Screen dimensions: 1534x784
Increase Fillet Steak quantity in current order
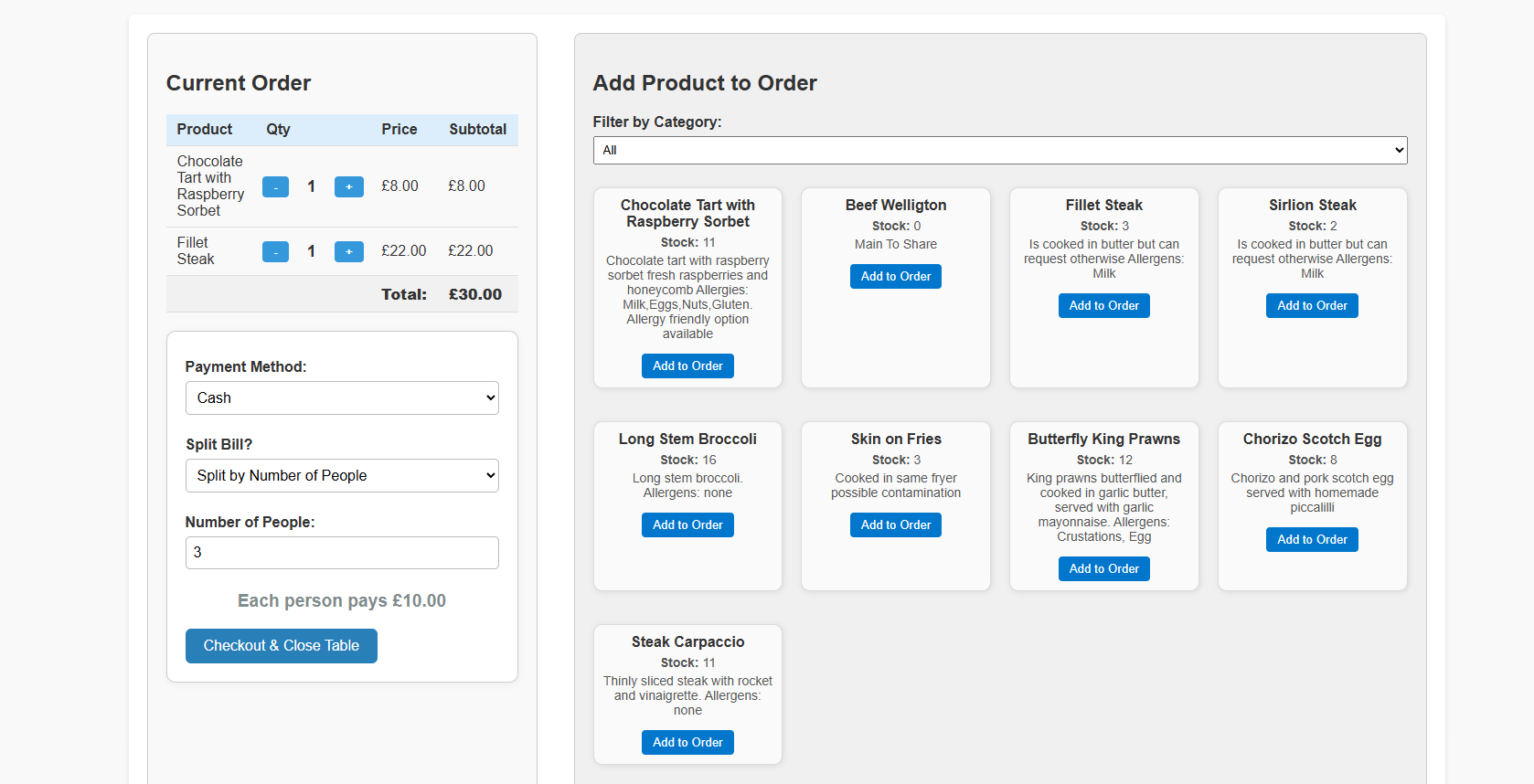tap(349, 251)
